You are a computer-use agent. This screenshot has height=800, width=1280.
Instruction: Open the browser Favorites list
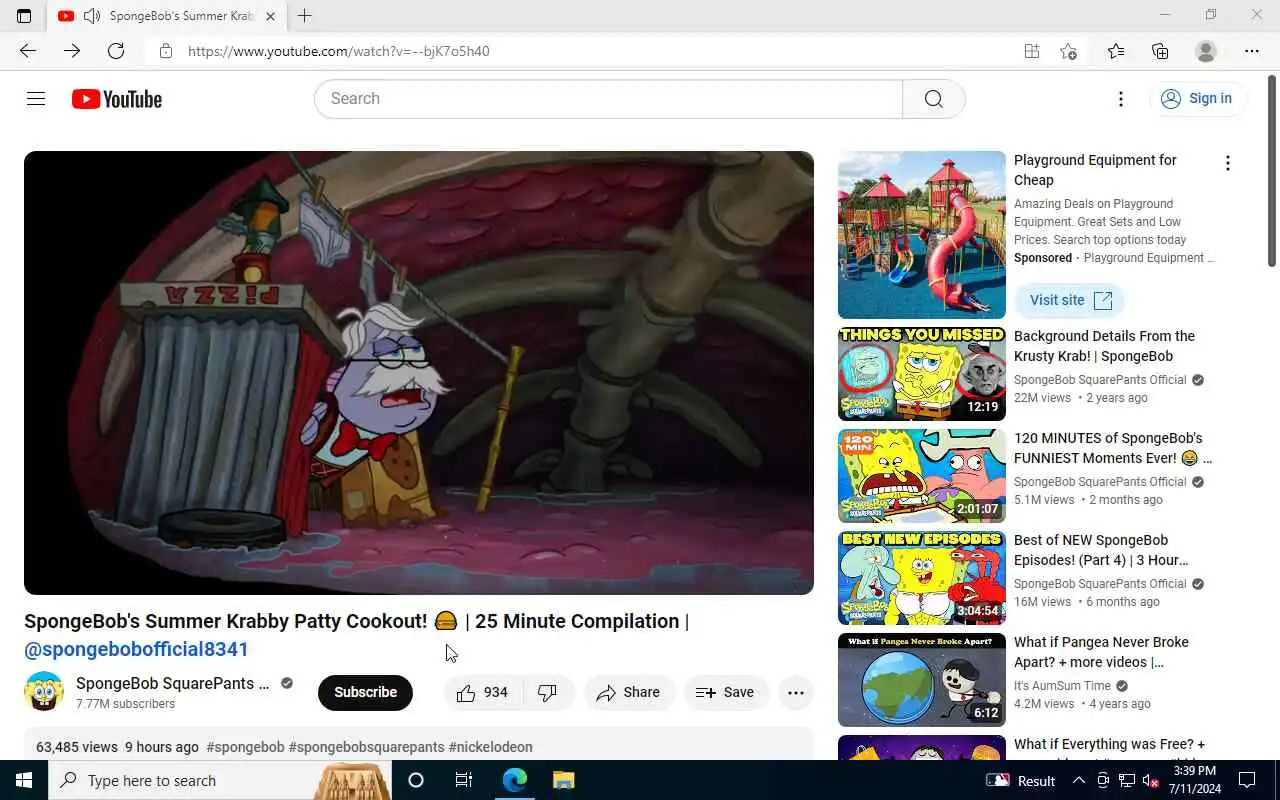pyautogui.click(x=1116, y=51)
